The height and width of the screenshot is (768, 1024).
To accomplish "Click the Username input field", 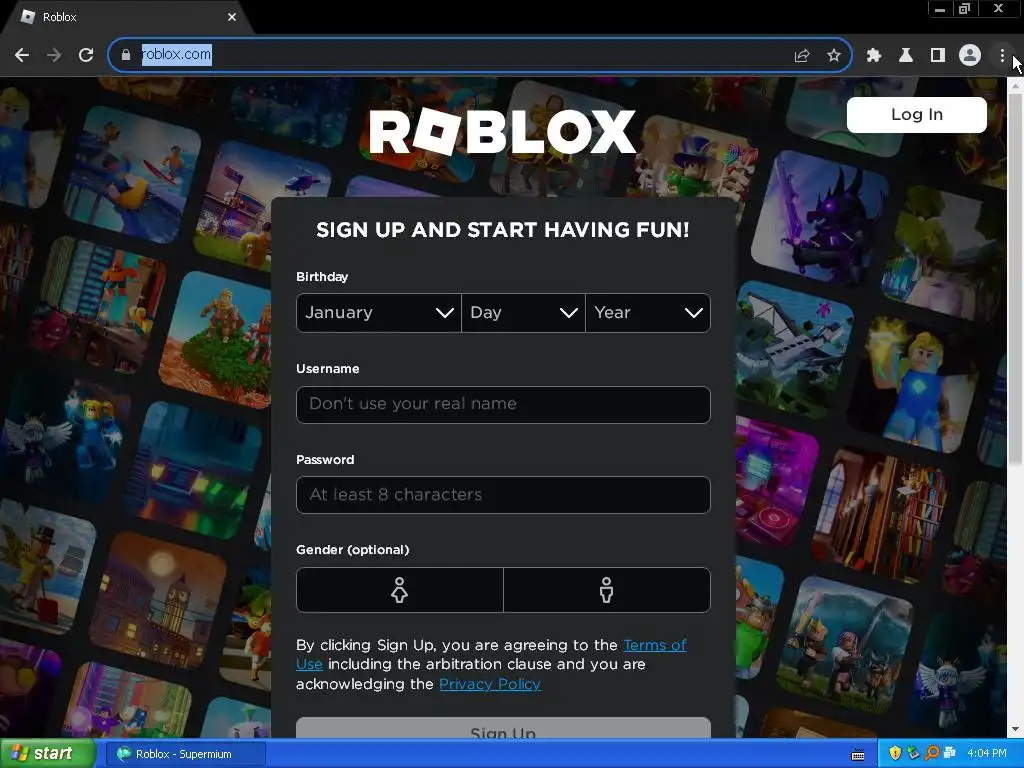I will pyautogui.click(x=503, y=404).
